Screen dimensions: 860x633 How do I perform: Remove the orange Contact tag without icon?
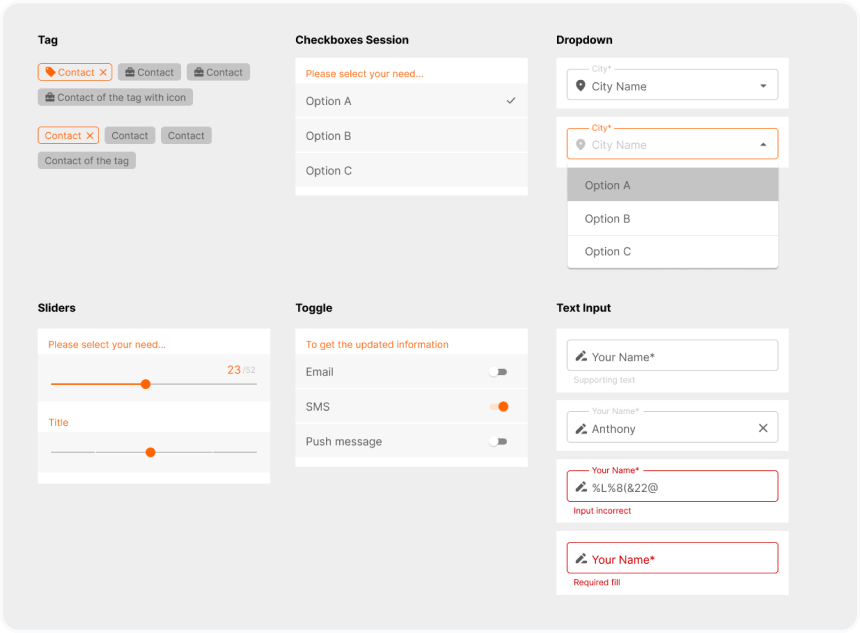(x=90, y=136)
